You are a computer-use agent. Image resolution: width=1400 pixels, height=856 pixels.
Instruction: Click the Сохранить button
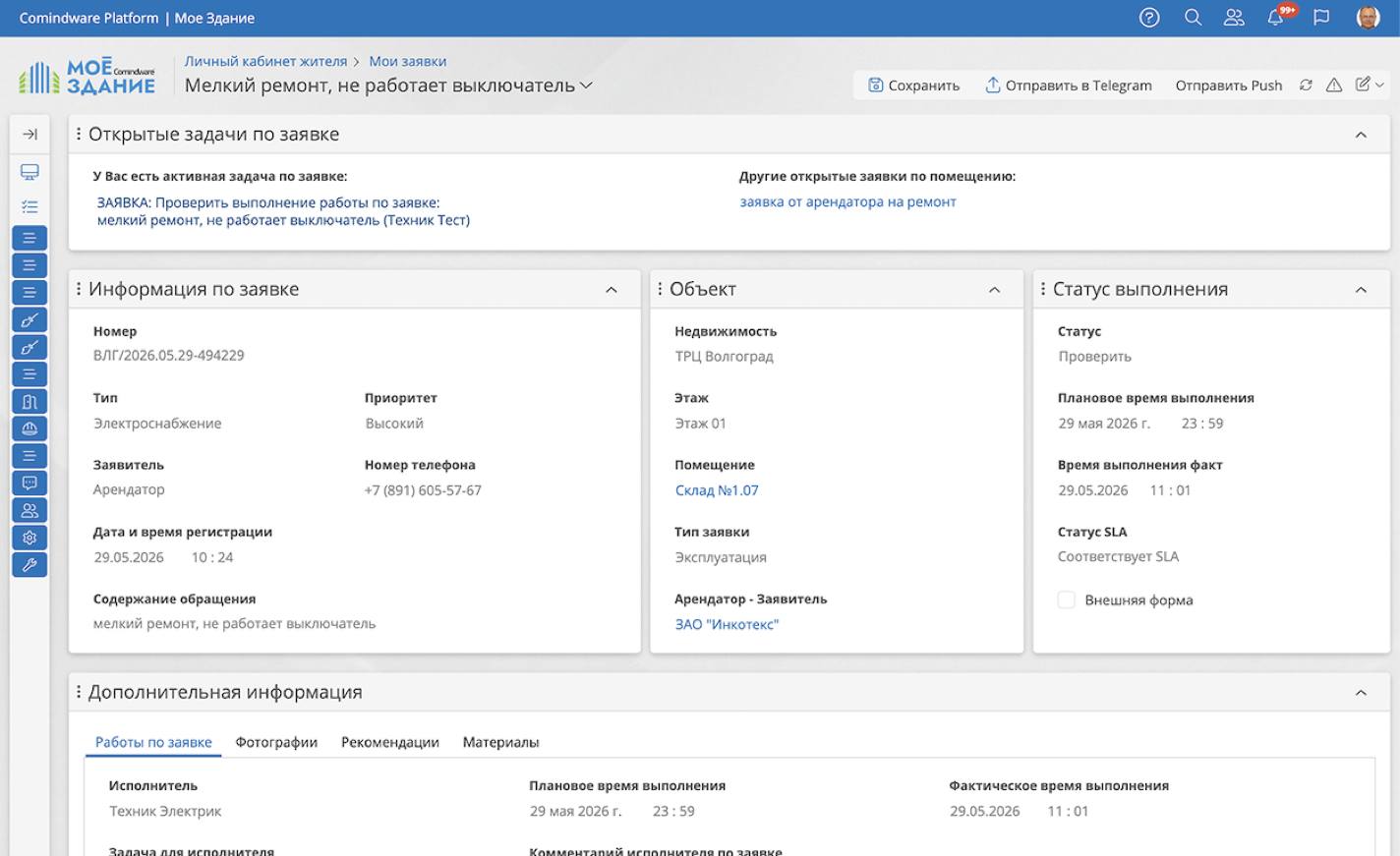913,86
